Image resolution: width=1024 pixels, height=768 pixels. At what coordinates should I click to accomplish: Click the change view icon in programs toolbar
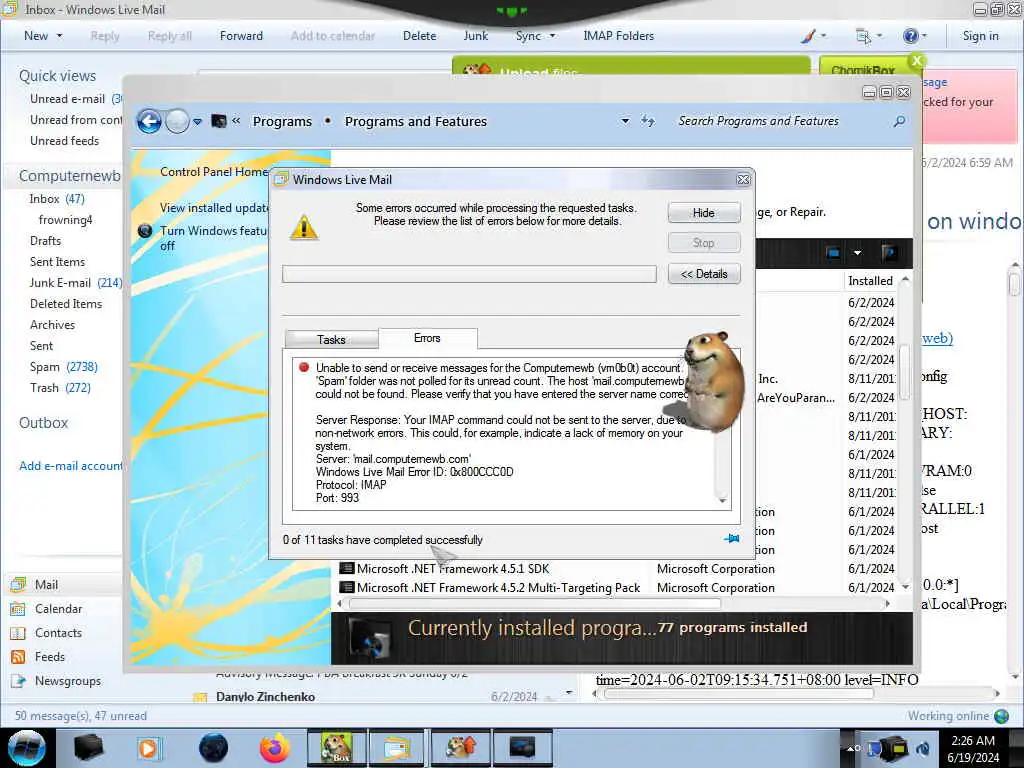coord(833,253)
